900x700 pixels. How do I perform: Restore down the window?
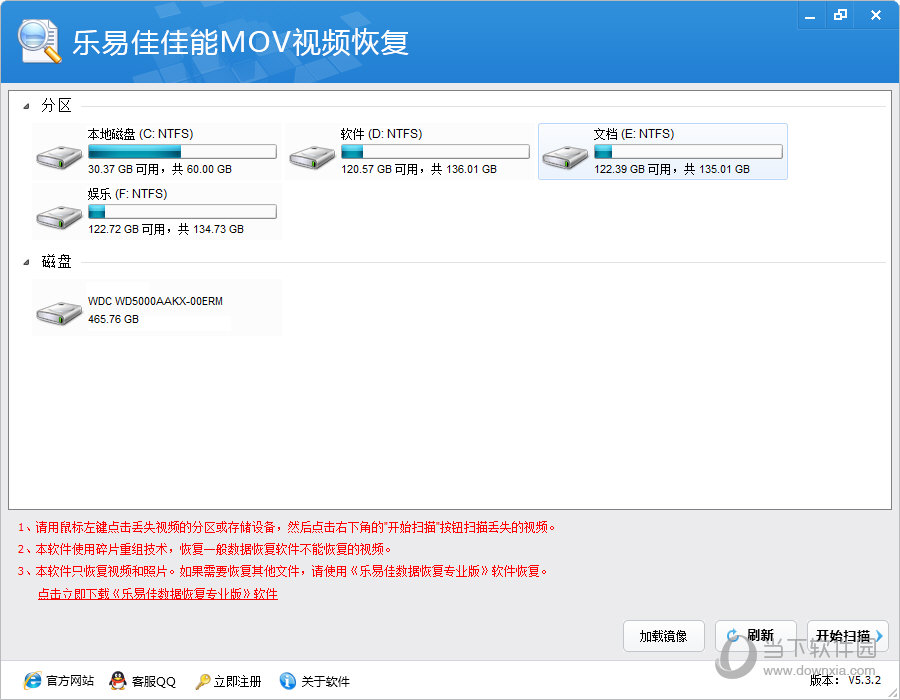840,15
